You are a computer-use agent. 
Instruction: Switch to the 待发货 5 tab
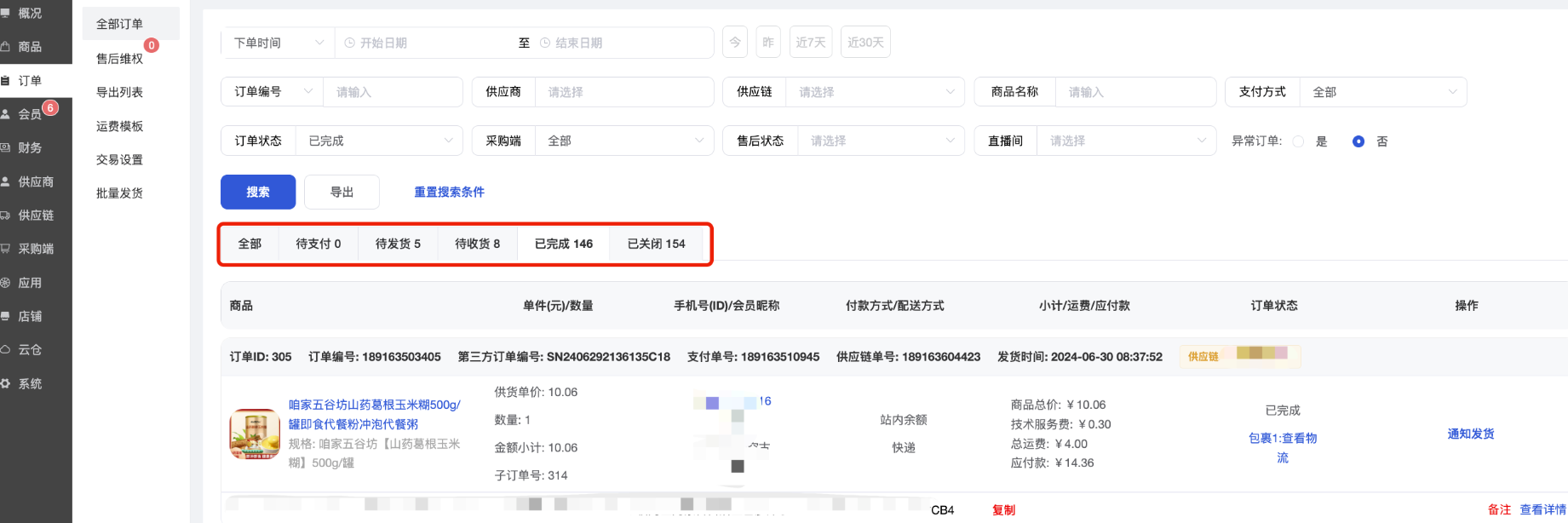398,244
